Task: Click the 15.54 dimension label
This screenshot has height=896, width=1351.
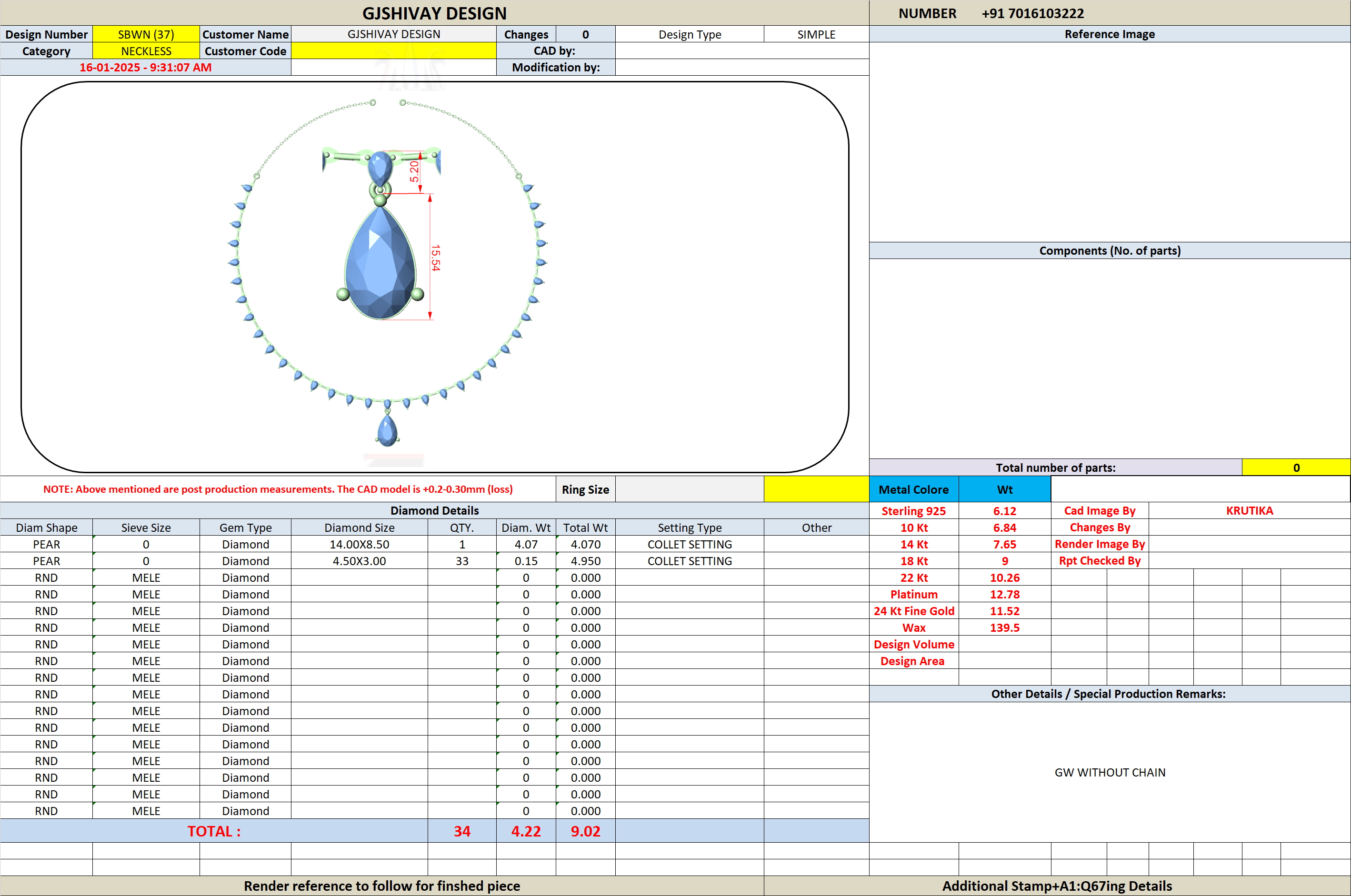Action: tap(436, 257)
